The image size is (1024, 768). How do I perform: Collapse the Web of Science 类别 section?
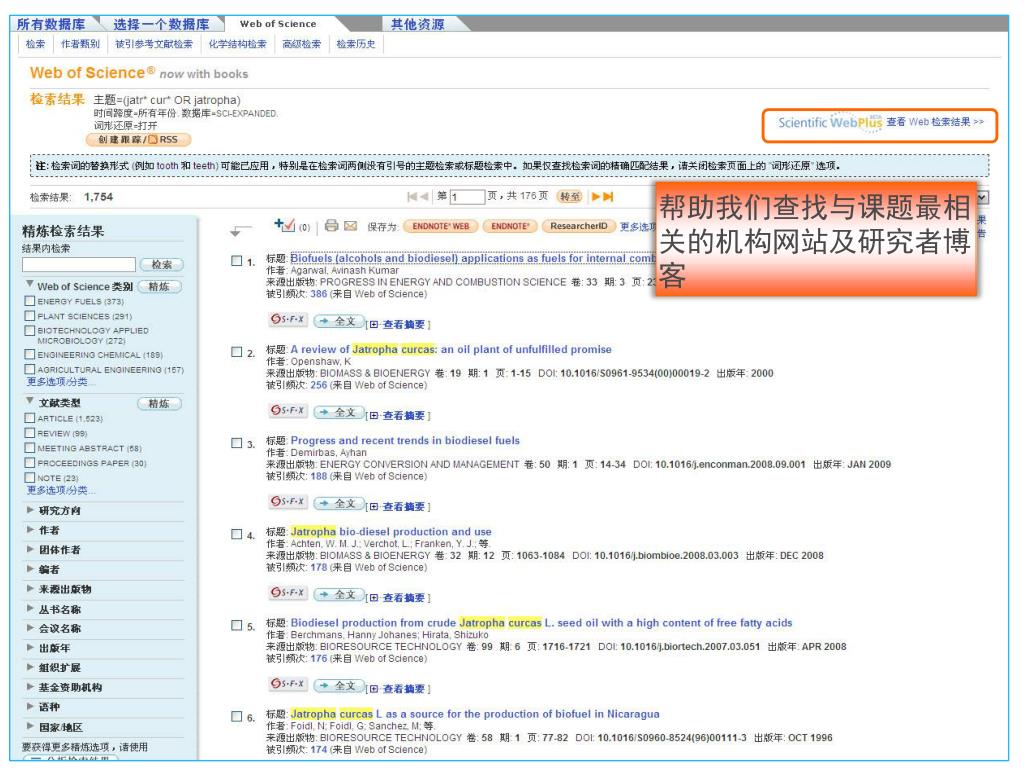point(30,285)
